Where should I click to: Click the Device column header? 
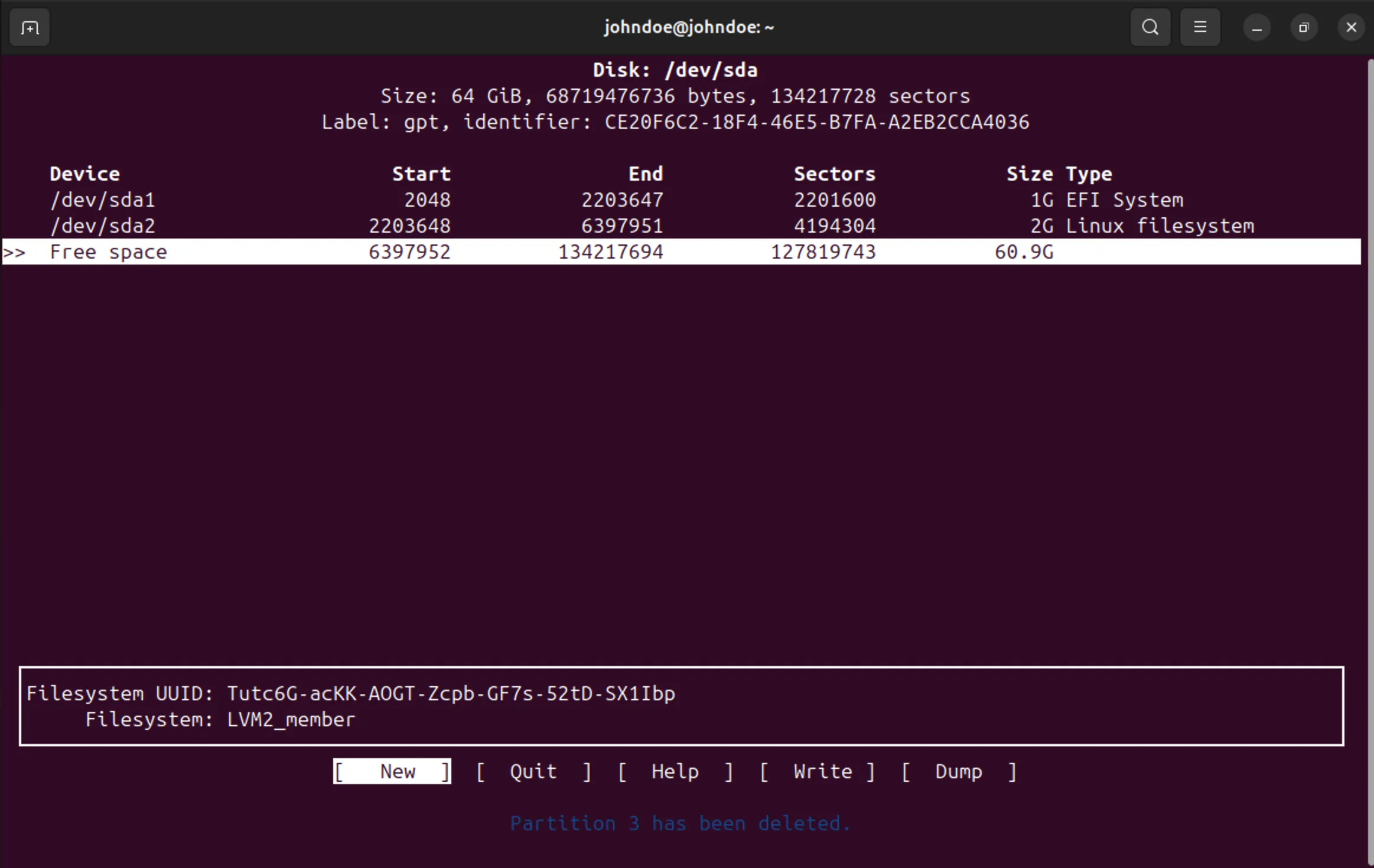point(84,174)
